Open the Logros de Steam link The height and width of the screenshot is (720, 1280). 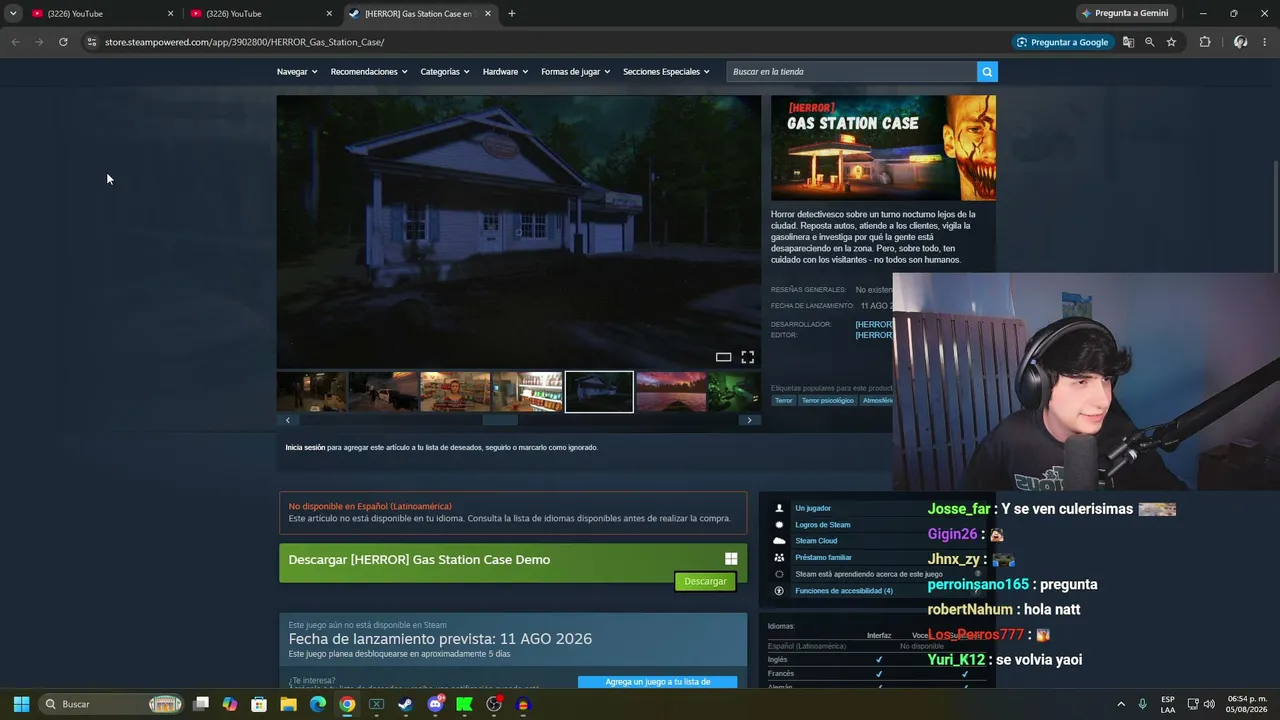[823, 525]
